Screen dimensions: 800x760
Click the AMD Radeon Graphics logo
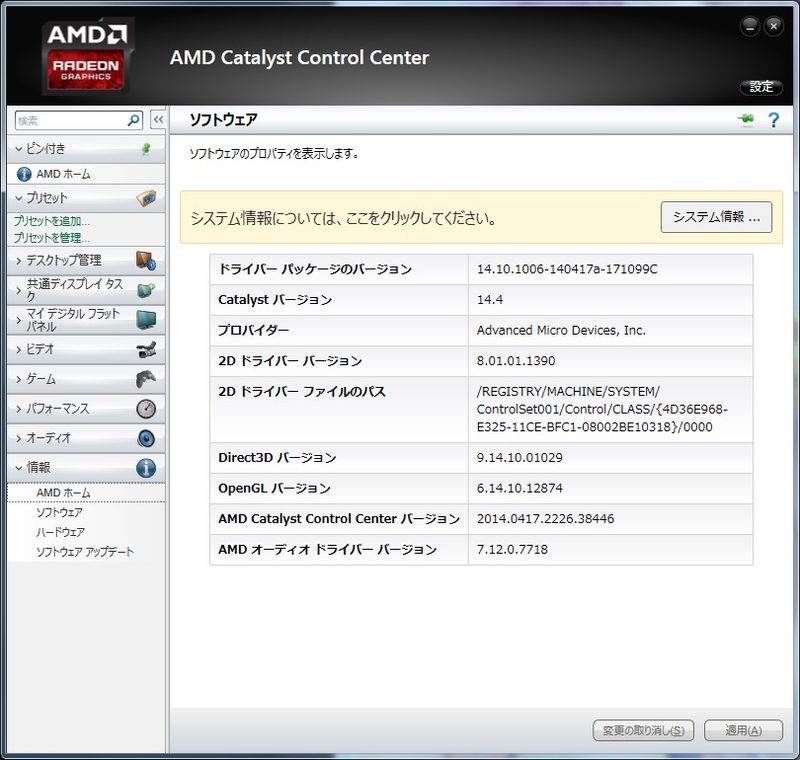coord(87,56)
